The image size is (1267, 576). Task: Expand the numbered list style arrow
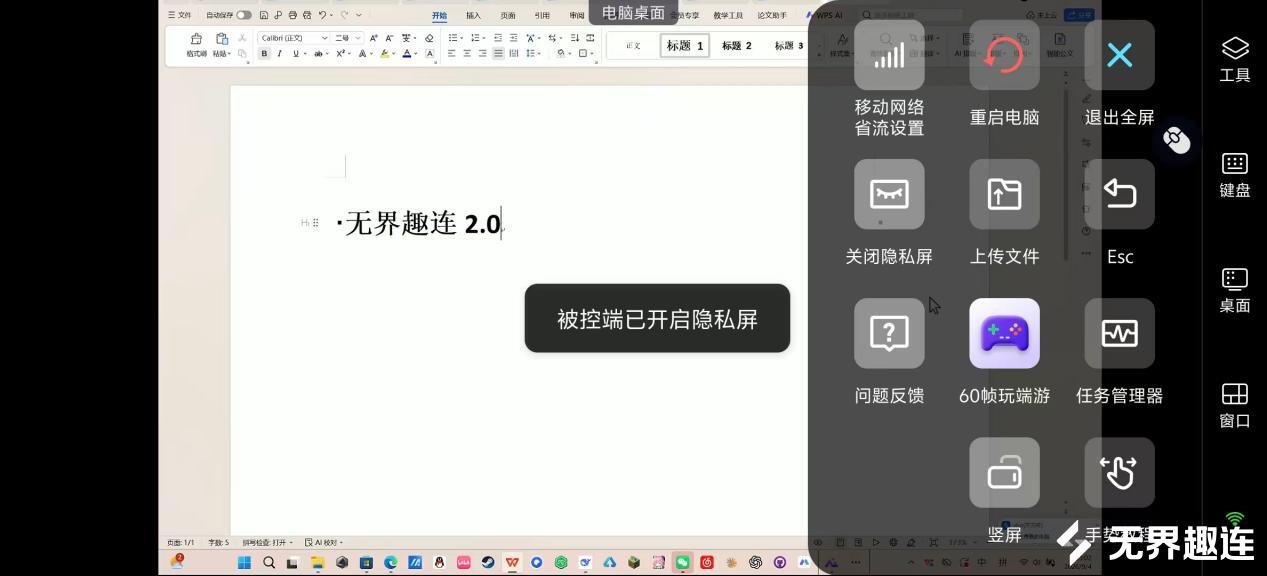[484, 38]
